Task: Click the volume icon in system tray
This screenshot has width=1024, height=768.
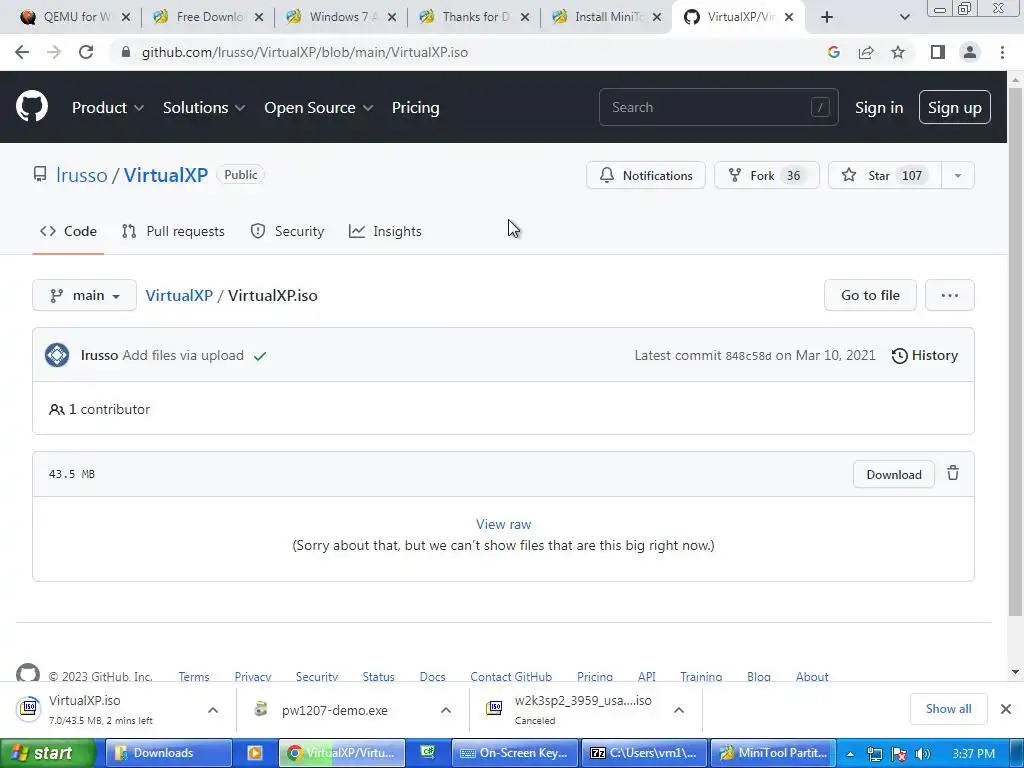Action: click(x=923, y=754)
